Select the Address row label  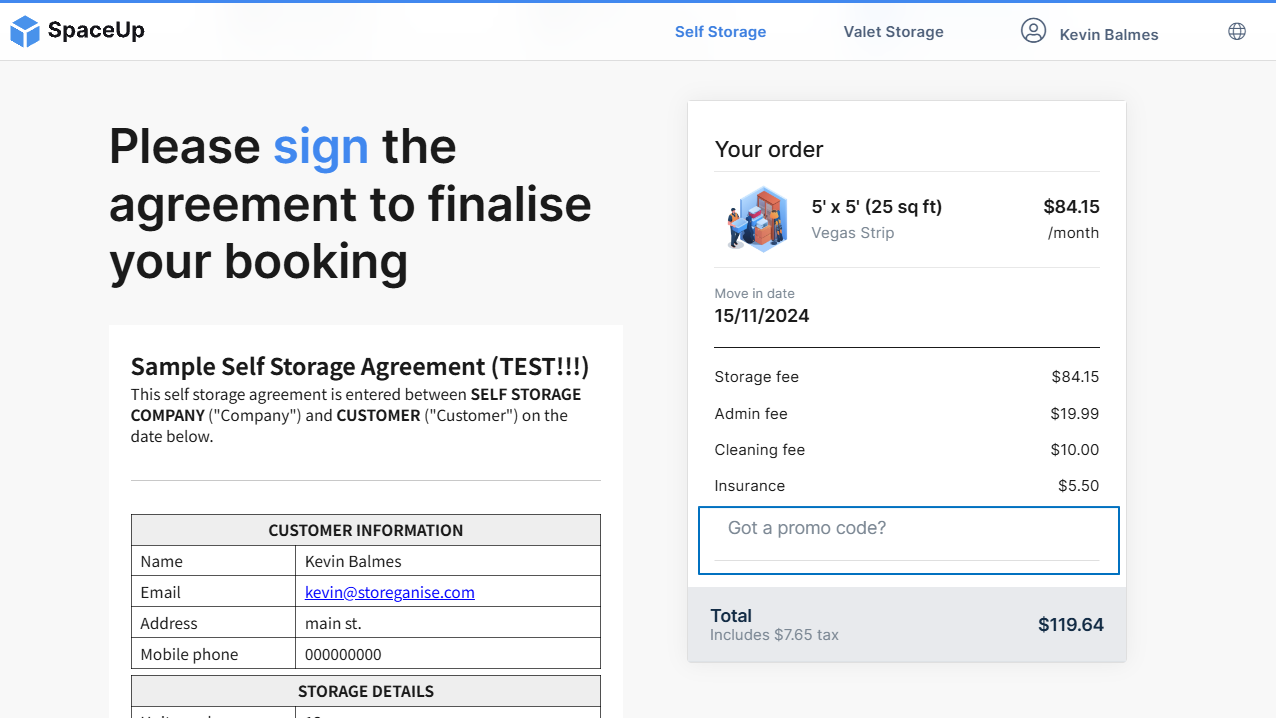169,623
